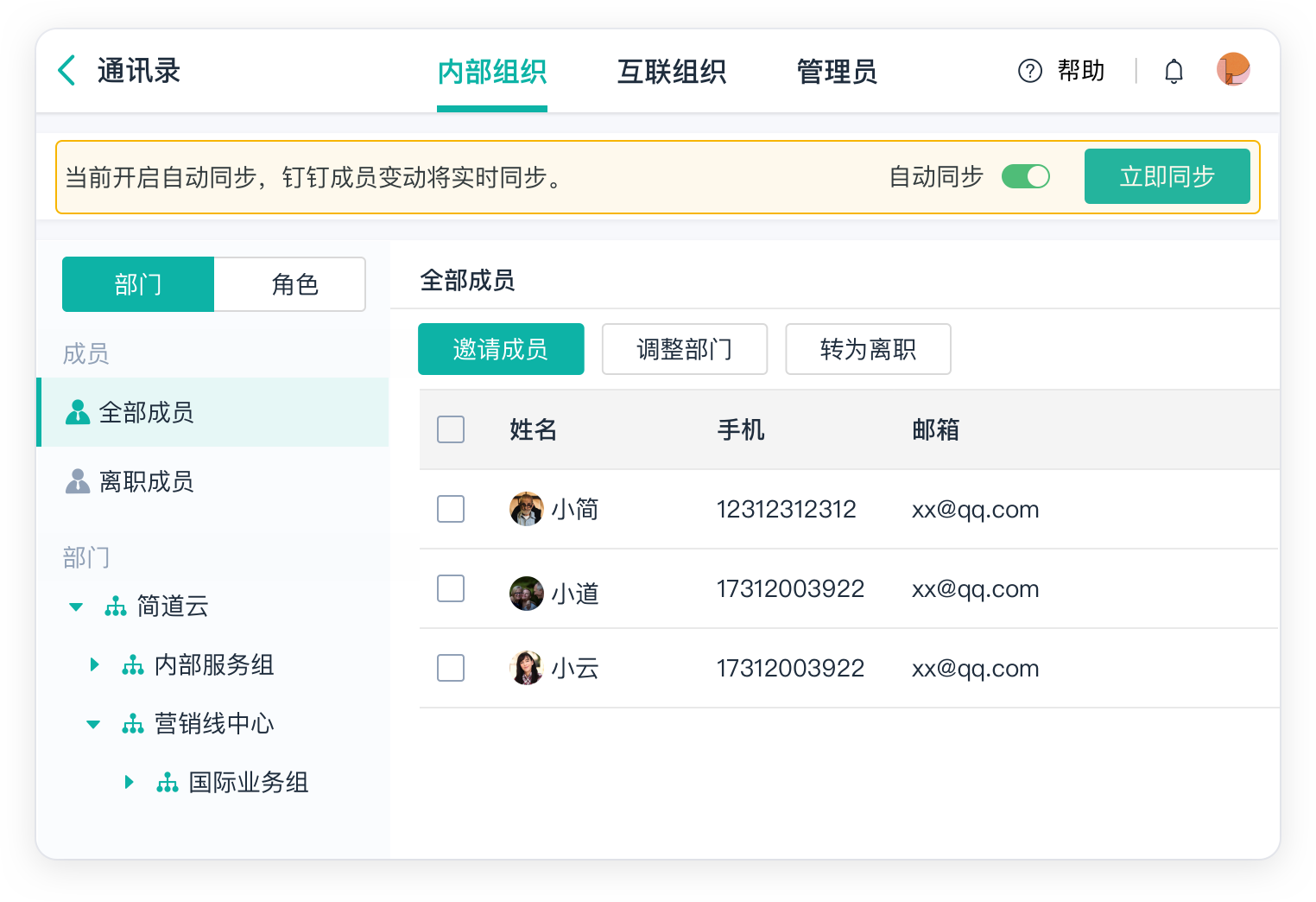Click the 立即同步 button
This screenshot has width=1316, height=902.
[1167, 176]
